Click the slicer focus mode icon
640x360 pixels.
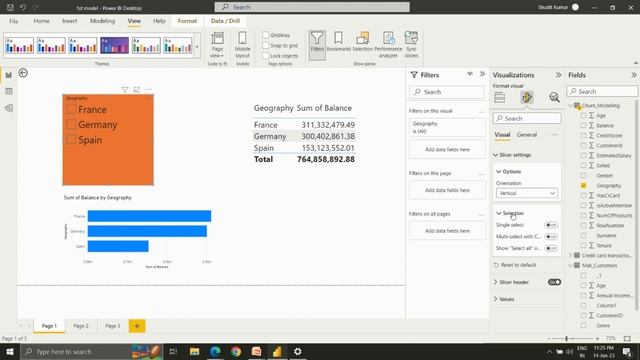137,90
